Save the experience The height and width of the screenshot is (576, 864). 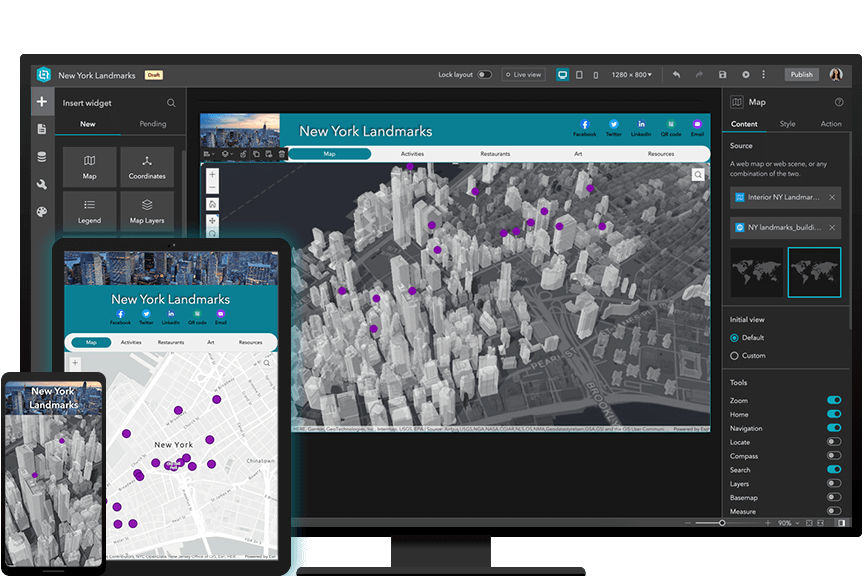click(722, 74)
